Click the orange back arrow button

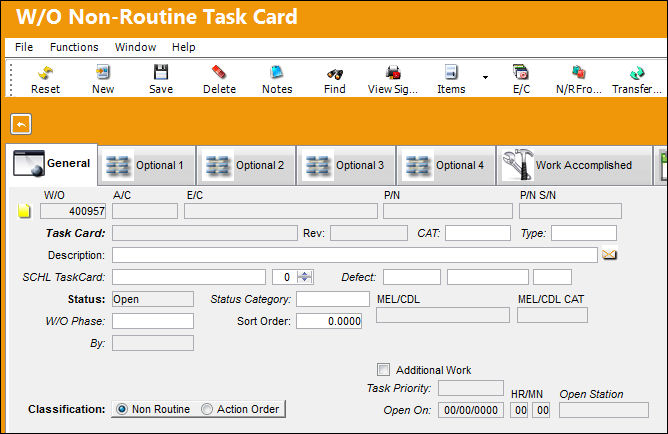[x=21, y=124]
